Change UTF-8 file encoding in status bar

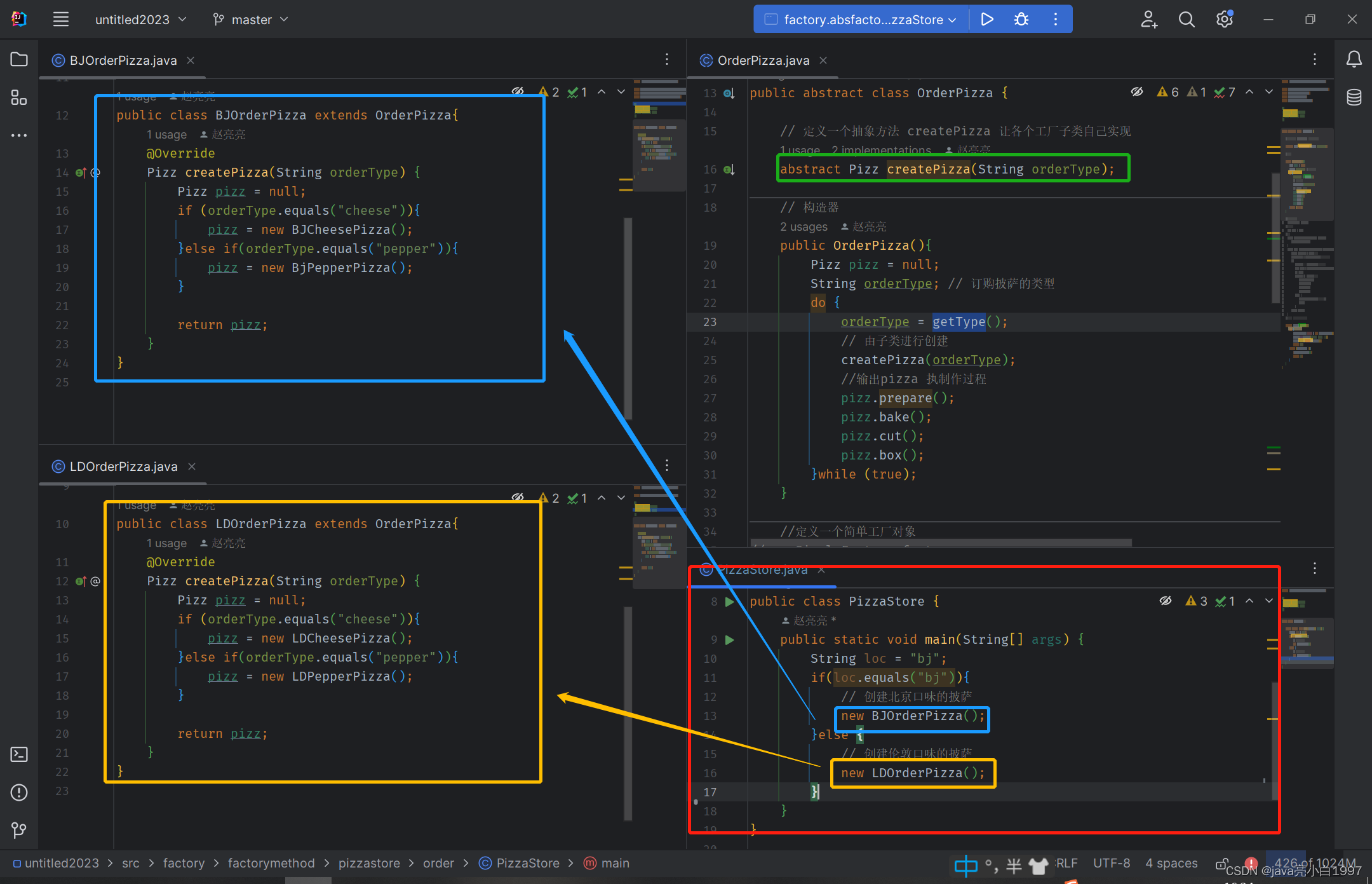1112,863
